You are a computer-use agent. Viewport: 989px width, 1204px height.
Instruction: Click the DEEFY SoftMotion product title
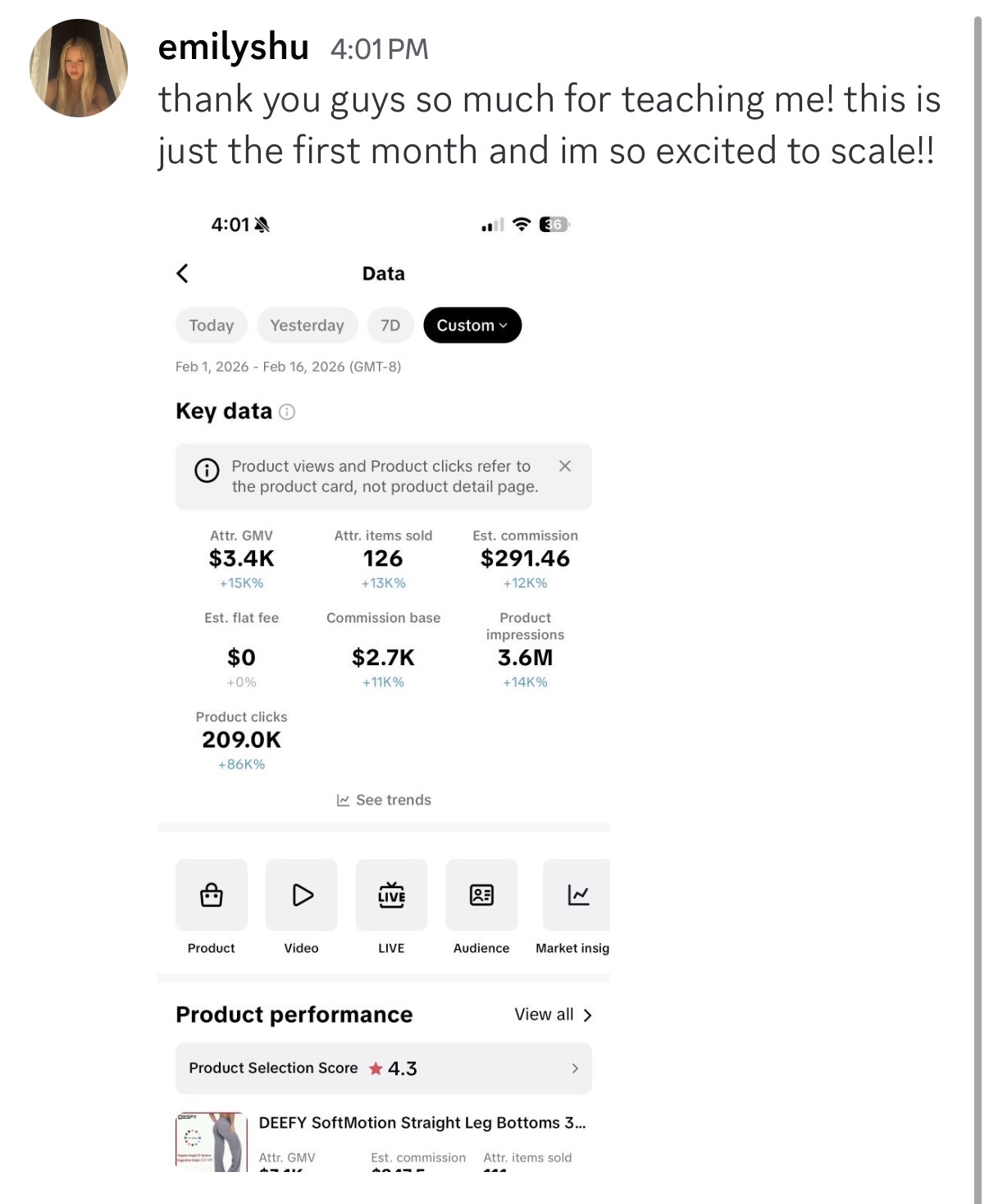pos(422,1123)
